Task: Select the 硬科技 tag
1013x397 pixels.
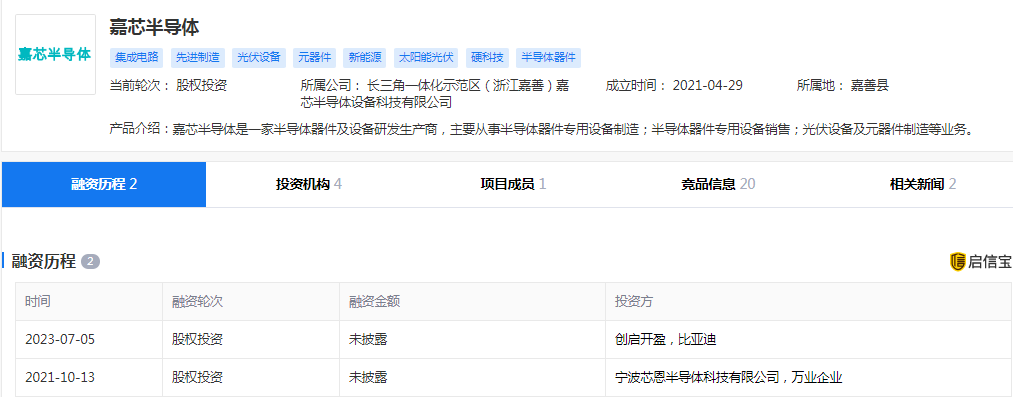Action: click(486, 57)
